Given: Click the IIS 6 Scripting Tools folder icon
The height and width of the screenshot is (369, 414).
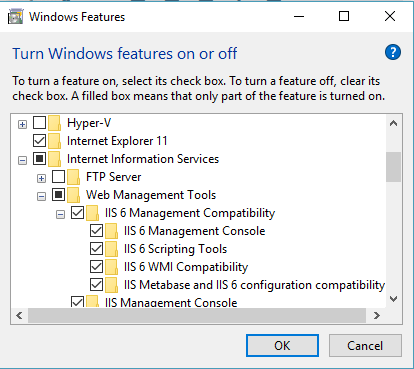Looking at the screenshot, I should click(112, 249).
